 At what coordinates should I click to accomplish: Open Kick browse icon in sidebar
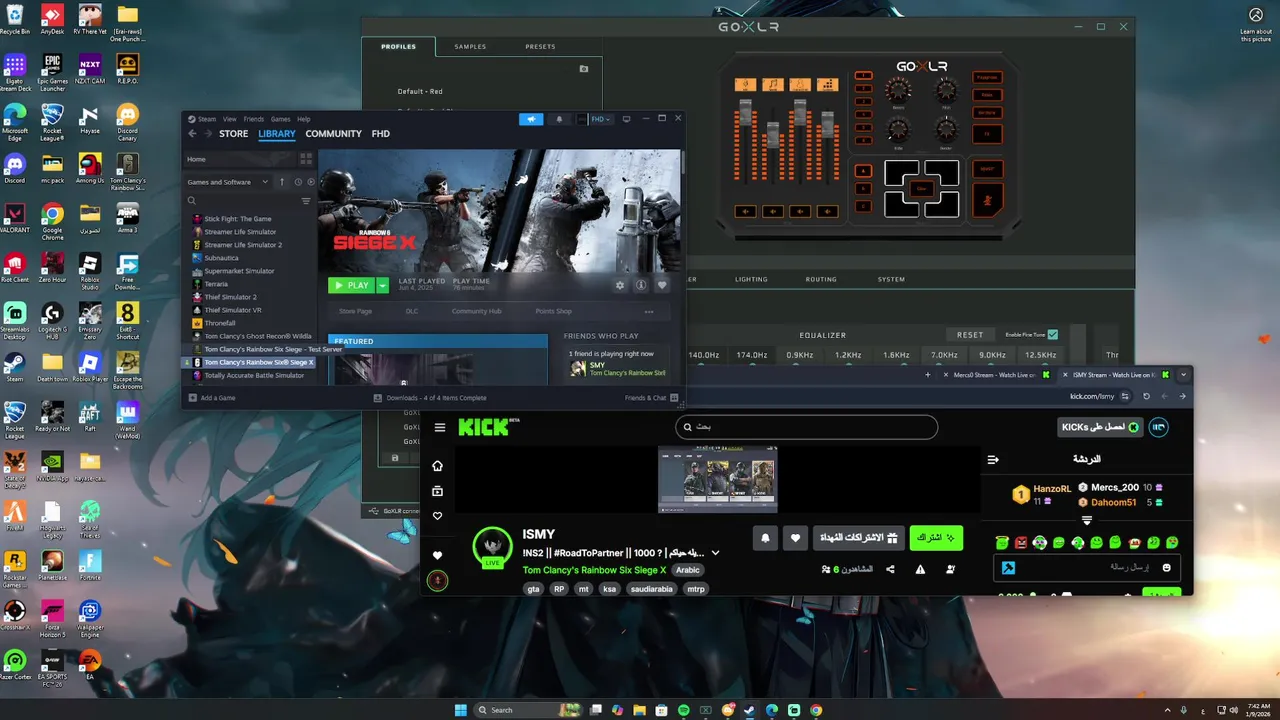click(x=437, y=491)
